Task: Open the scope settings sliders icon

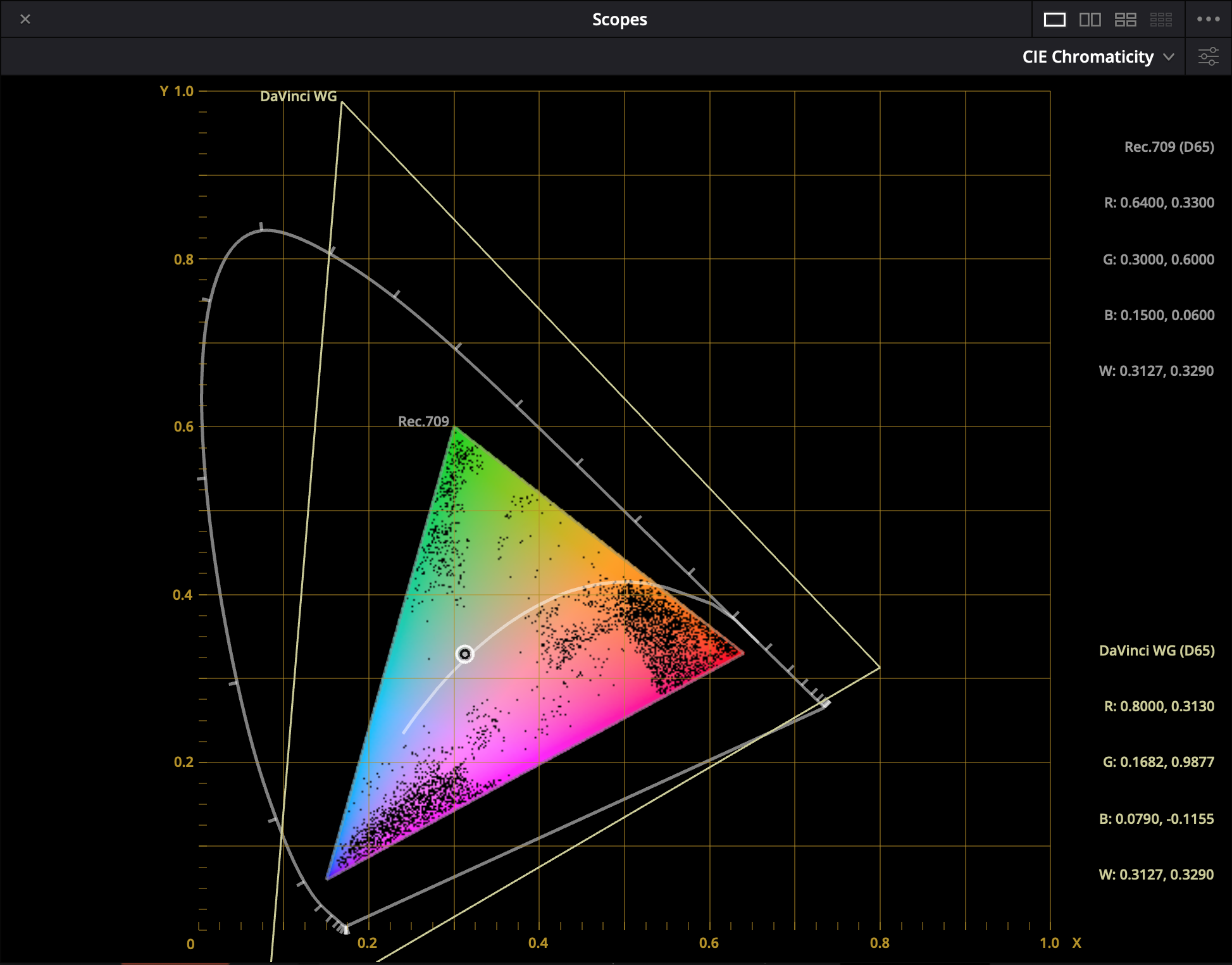Action: (1208, 57)
